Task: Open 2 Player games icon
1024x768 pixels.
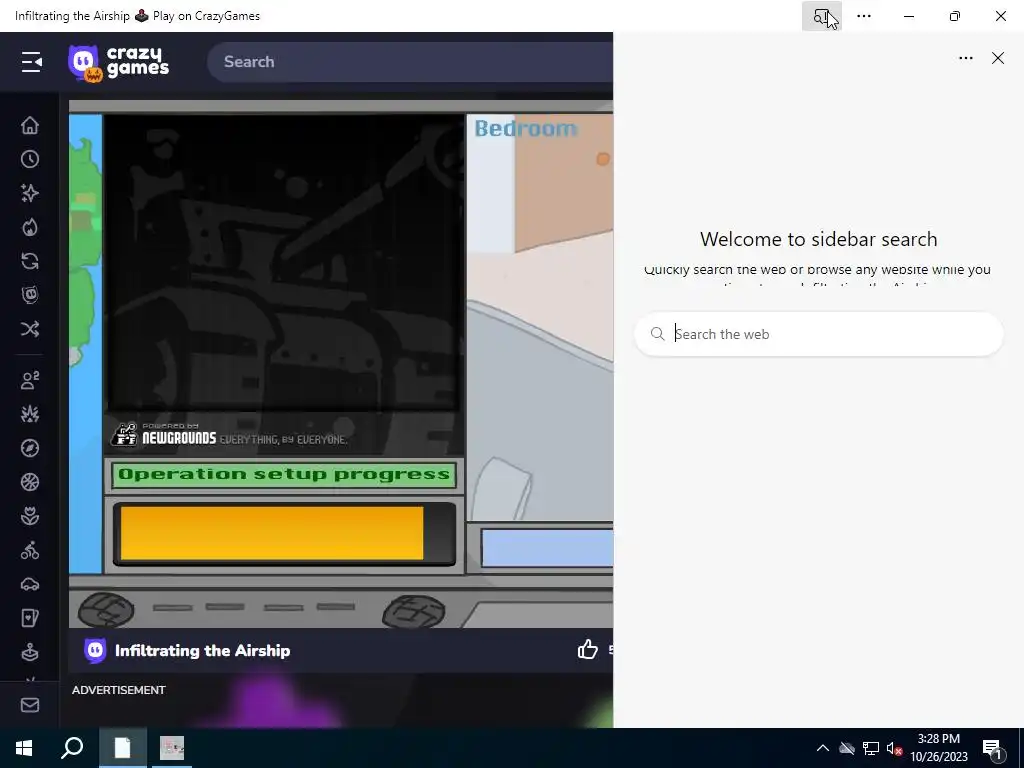Action: point(29,380)
